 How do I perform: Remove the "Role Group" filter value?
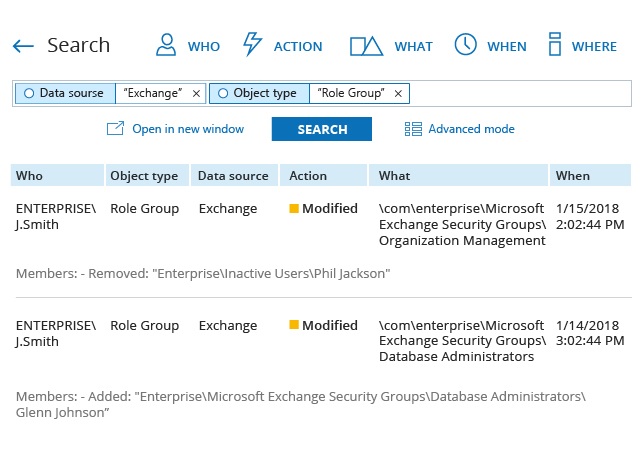pos(398,93)
